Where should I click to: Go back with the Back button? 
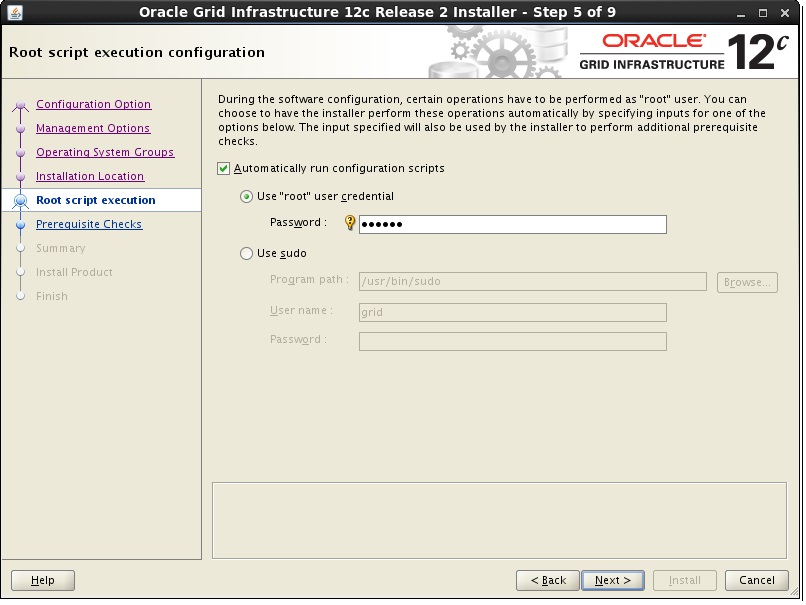coord(548,580)
